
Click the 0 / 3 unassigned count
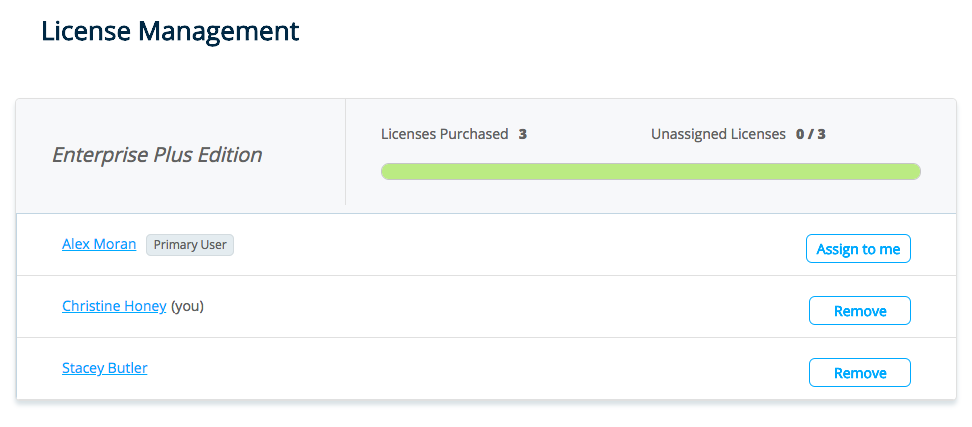[x=810, y=134]
